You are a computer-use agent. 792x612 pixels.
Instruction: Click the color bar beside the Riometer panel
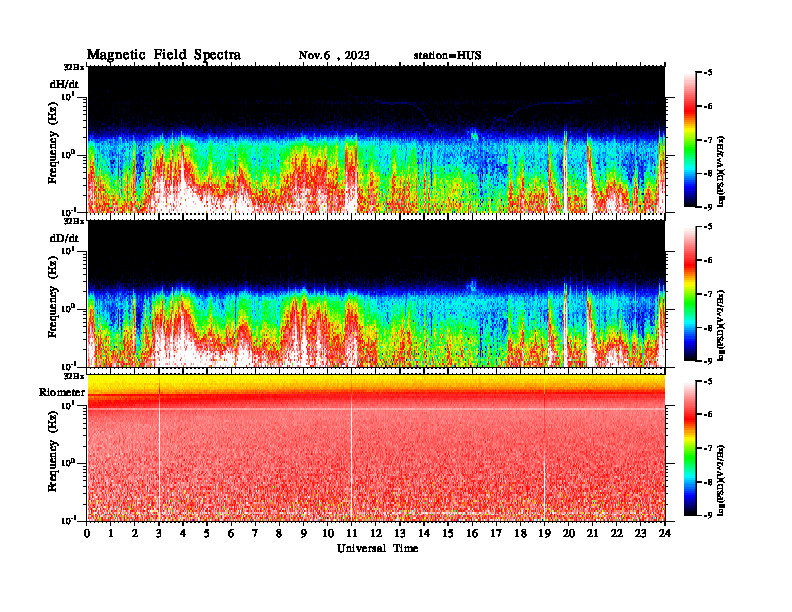click(690, 448)
